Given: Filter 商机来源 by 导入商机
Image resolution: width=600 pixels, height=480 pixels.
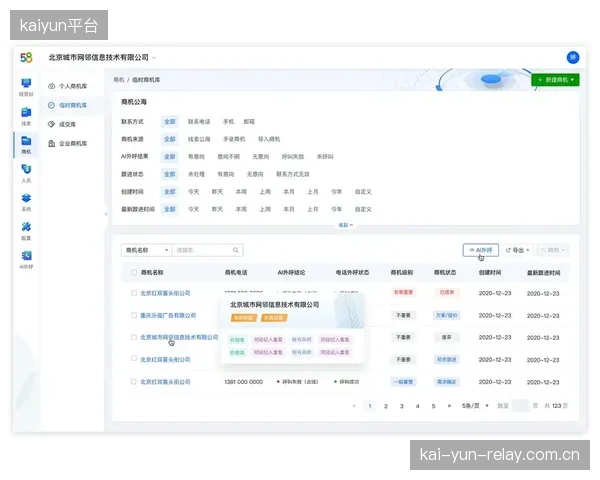Looking at the screenshot, I should point(269,139).
